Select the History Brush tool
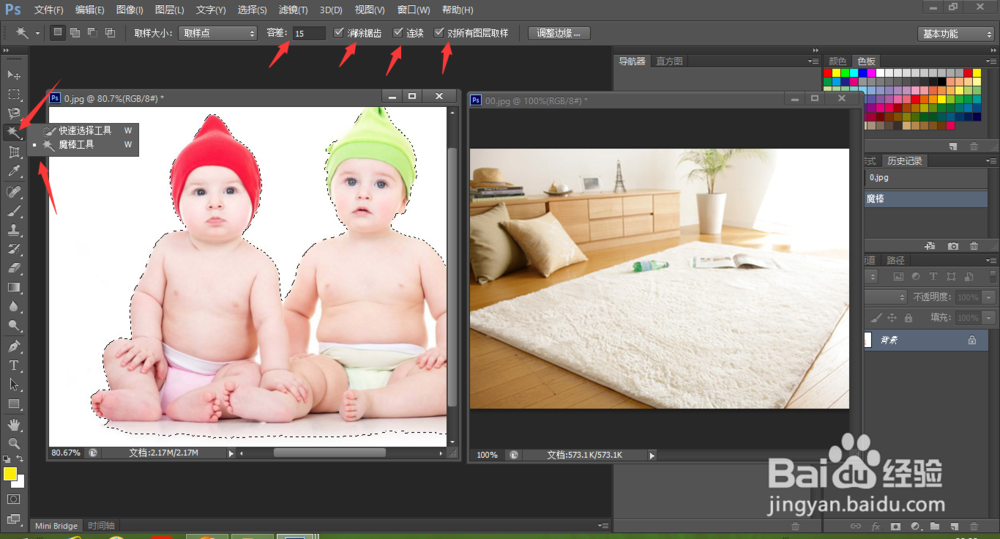This screenshot has width=1000, height=539. click(13, 249)
